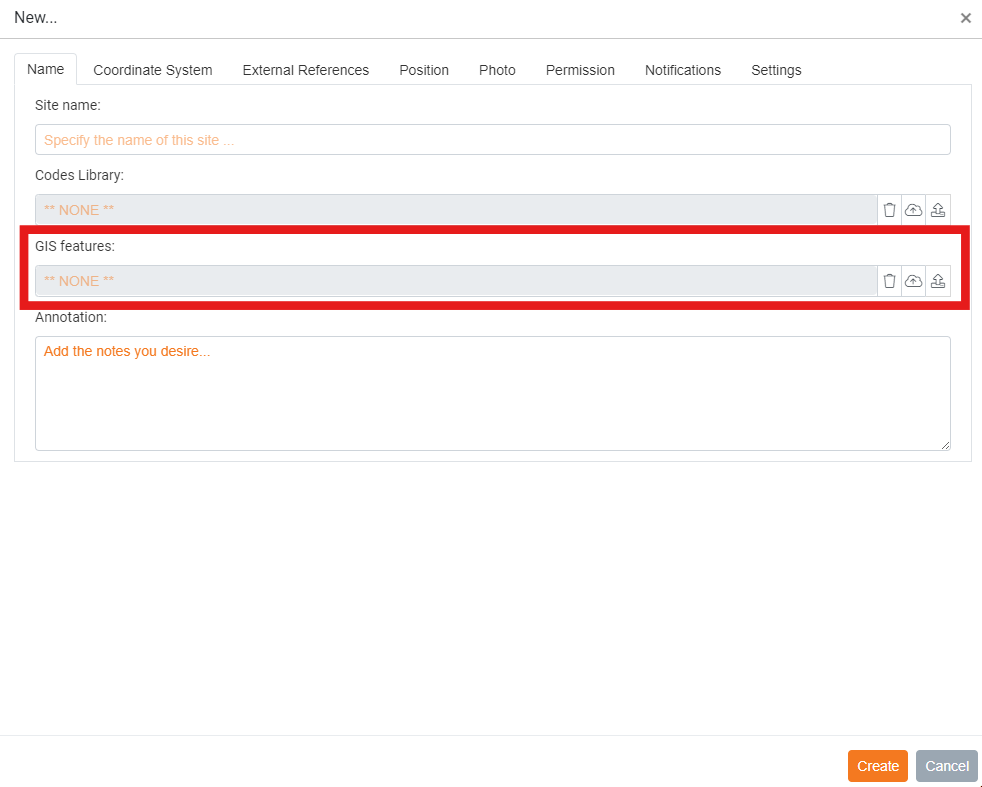
Task: Click the Codes Library NONE field
Action: [x=455, y=210]
